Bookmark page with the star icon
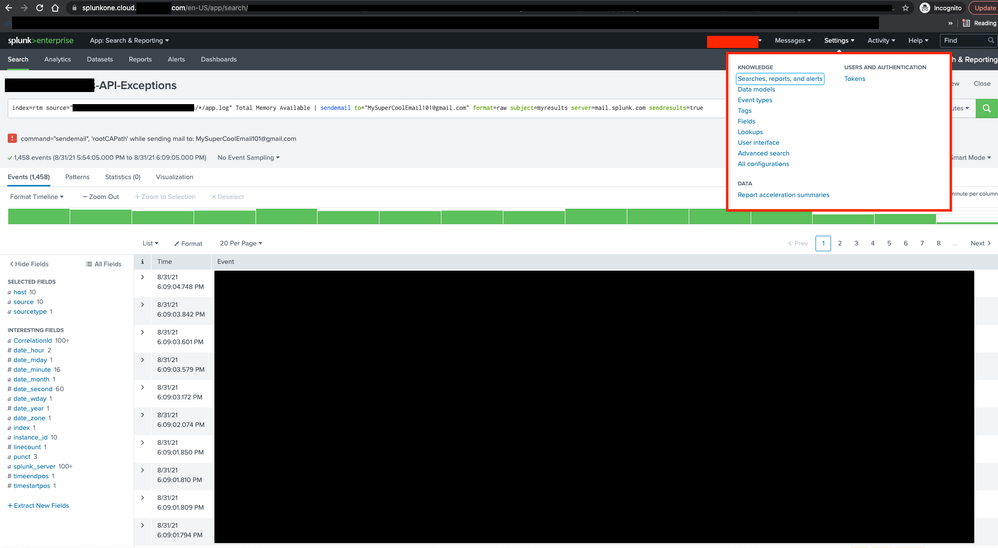Viewport: 998px width, 548px height. coord(905,8)
